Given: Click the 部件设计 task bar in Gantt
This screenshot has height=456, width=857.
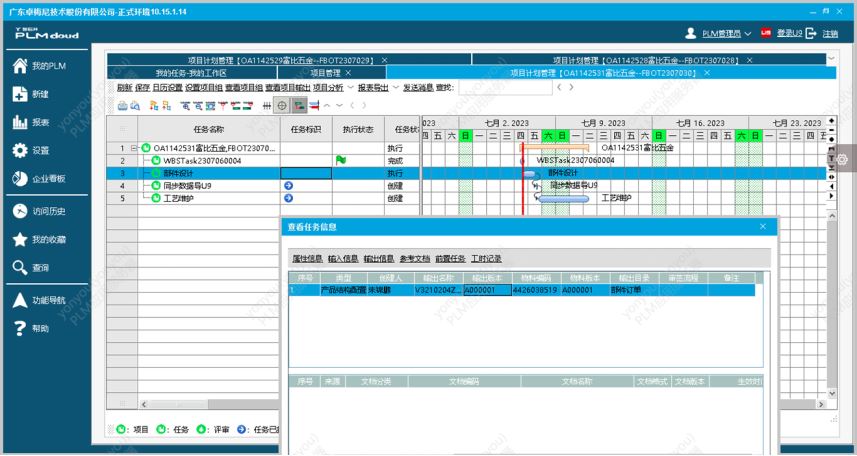Looking at the screenshot, I should coord(529,173).
